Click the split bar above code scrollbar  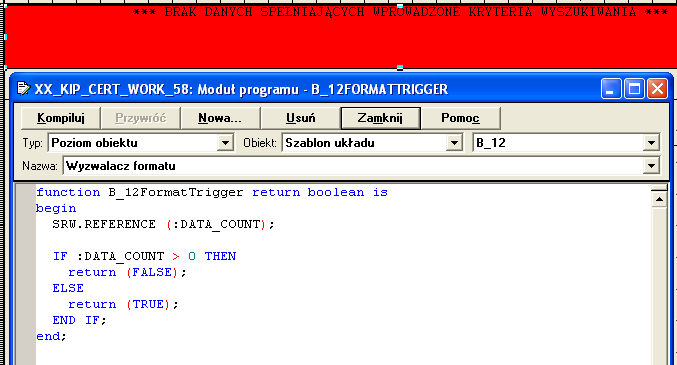click(659, 188)
